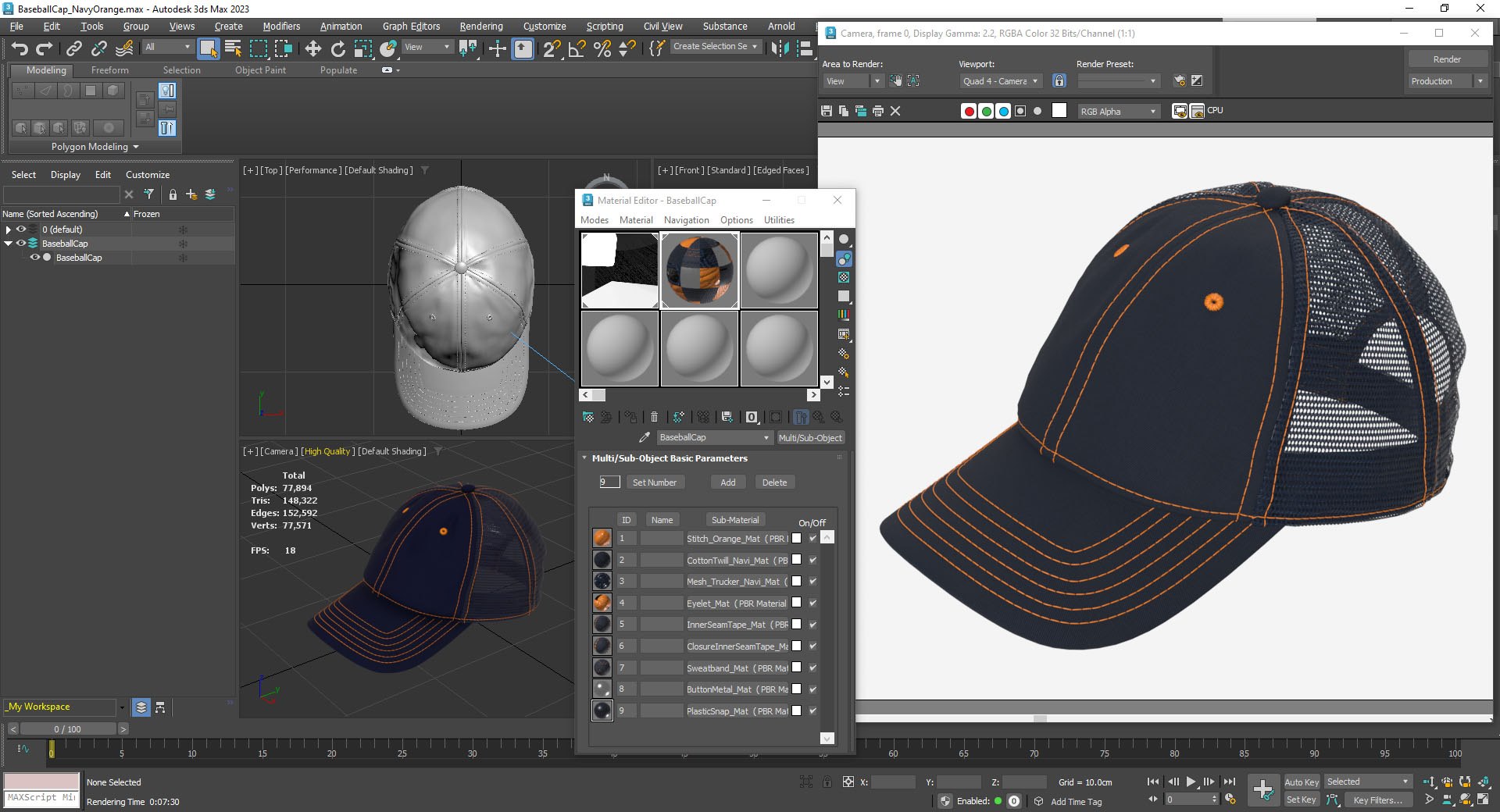This screenshot has height=812, width=1500.
Task: Click Delete button in Material Editor
Action: [774, 483]
